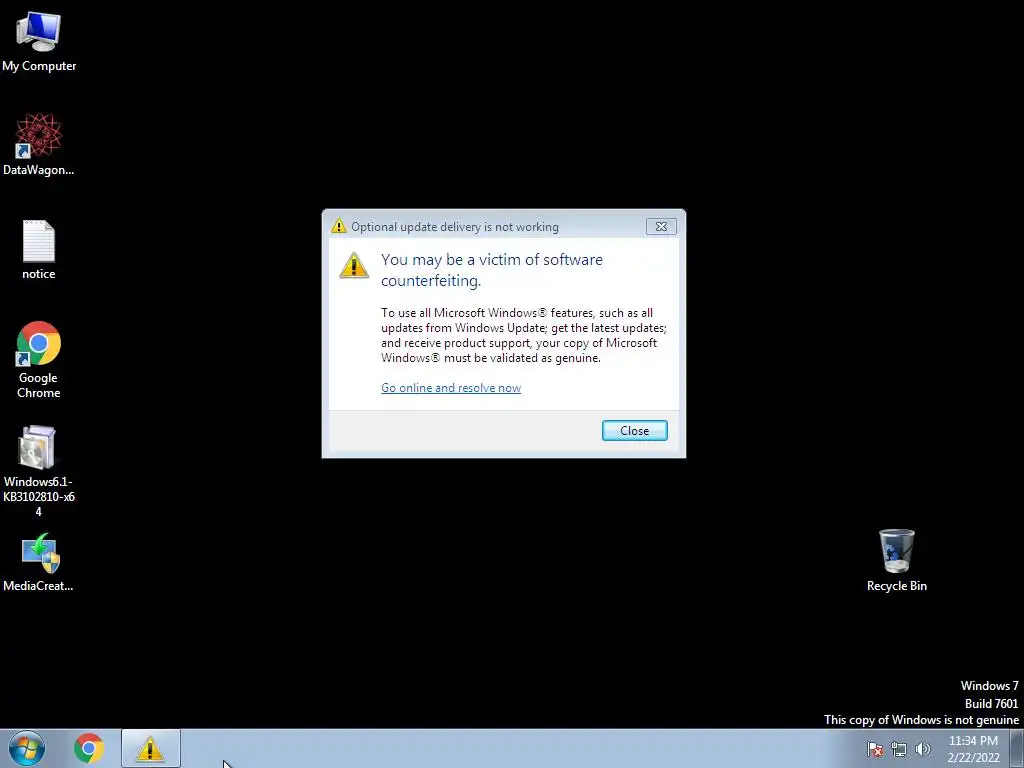Open Chrome from the taskbar

(x=89, y=748)
